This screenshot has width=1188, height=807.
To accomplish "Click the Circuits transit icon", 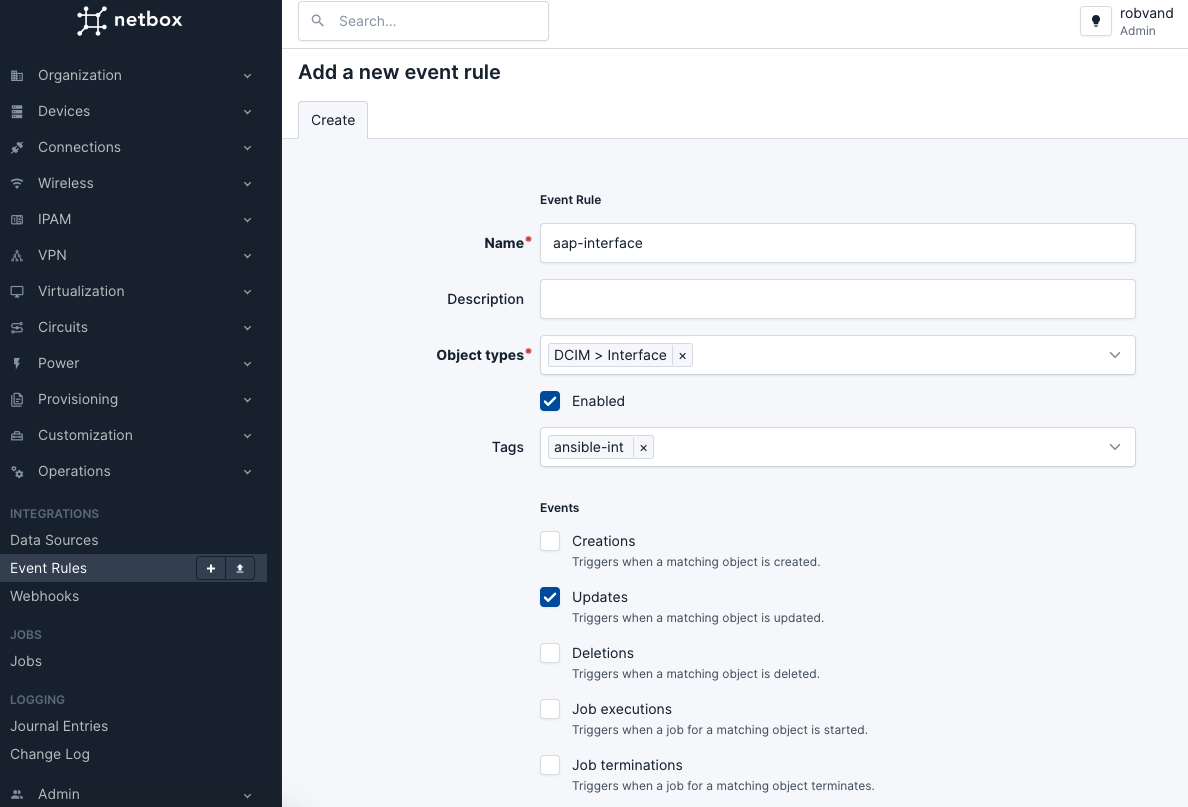I will pos(17,327).
